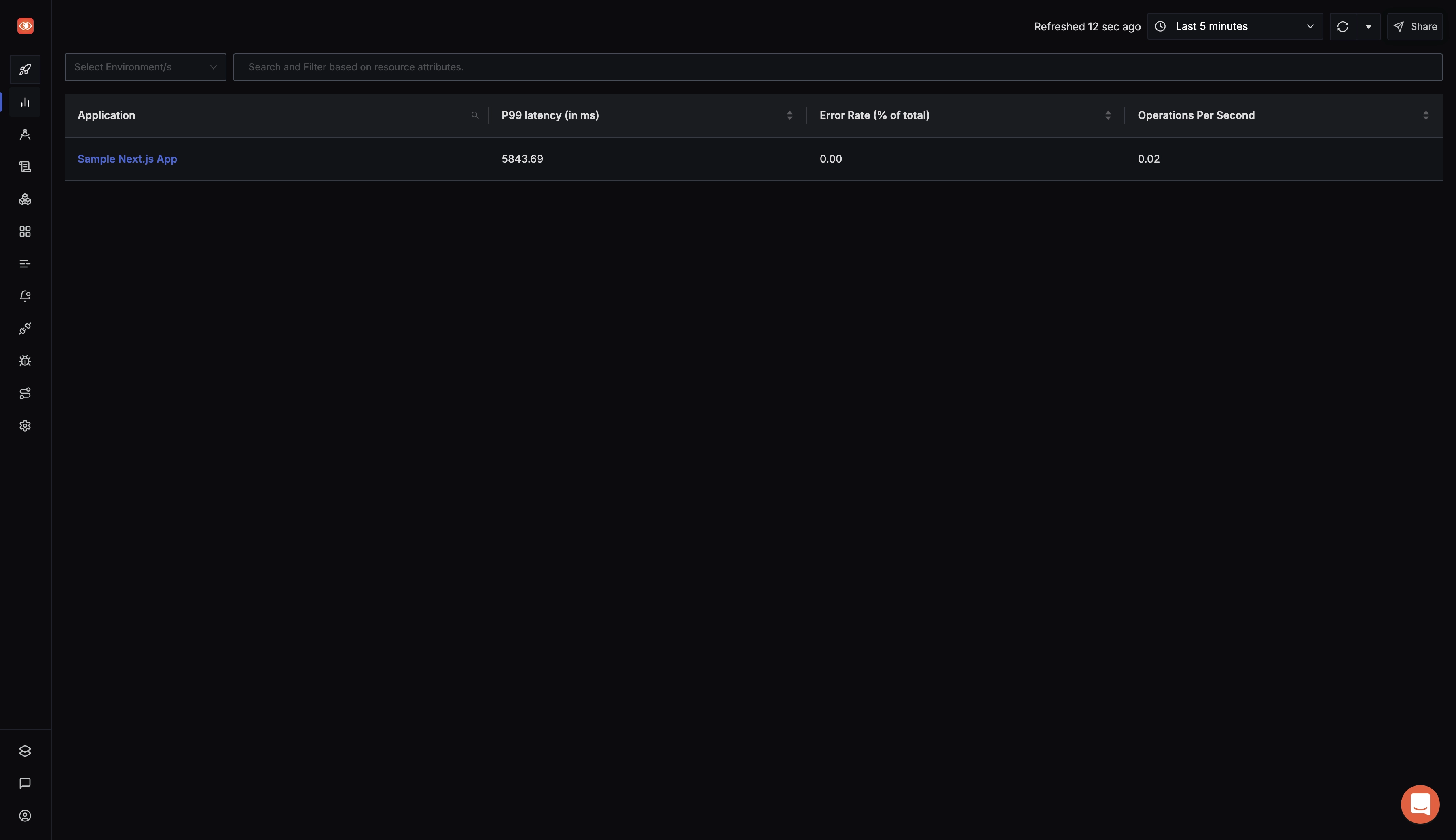Click the Share button
This screenshot has height=840, width=1456.
pyautogui.click(x=1415, y=27)
